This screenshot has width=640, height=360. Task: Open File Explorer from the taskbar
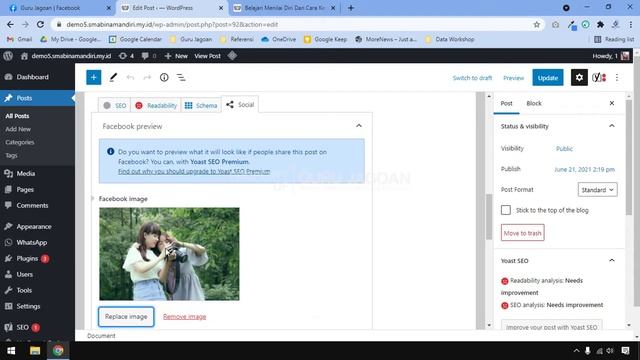[x=35, y=351]
